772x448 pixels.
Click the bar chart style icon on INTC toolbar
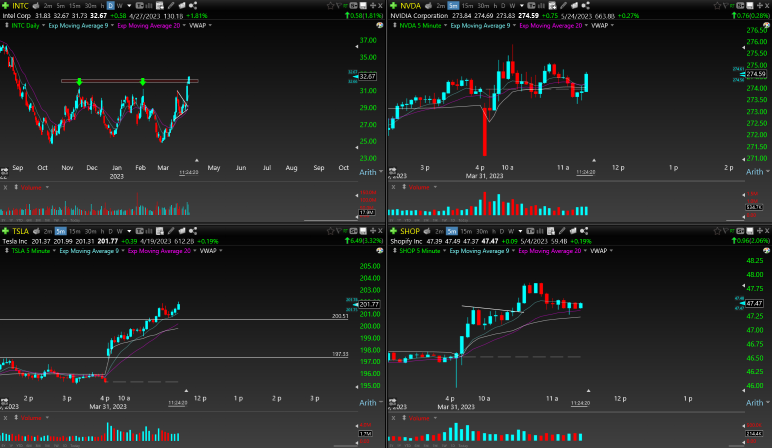pyautogui.click(x=149, y=5)
